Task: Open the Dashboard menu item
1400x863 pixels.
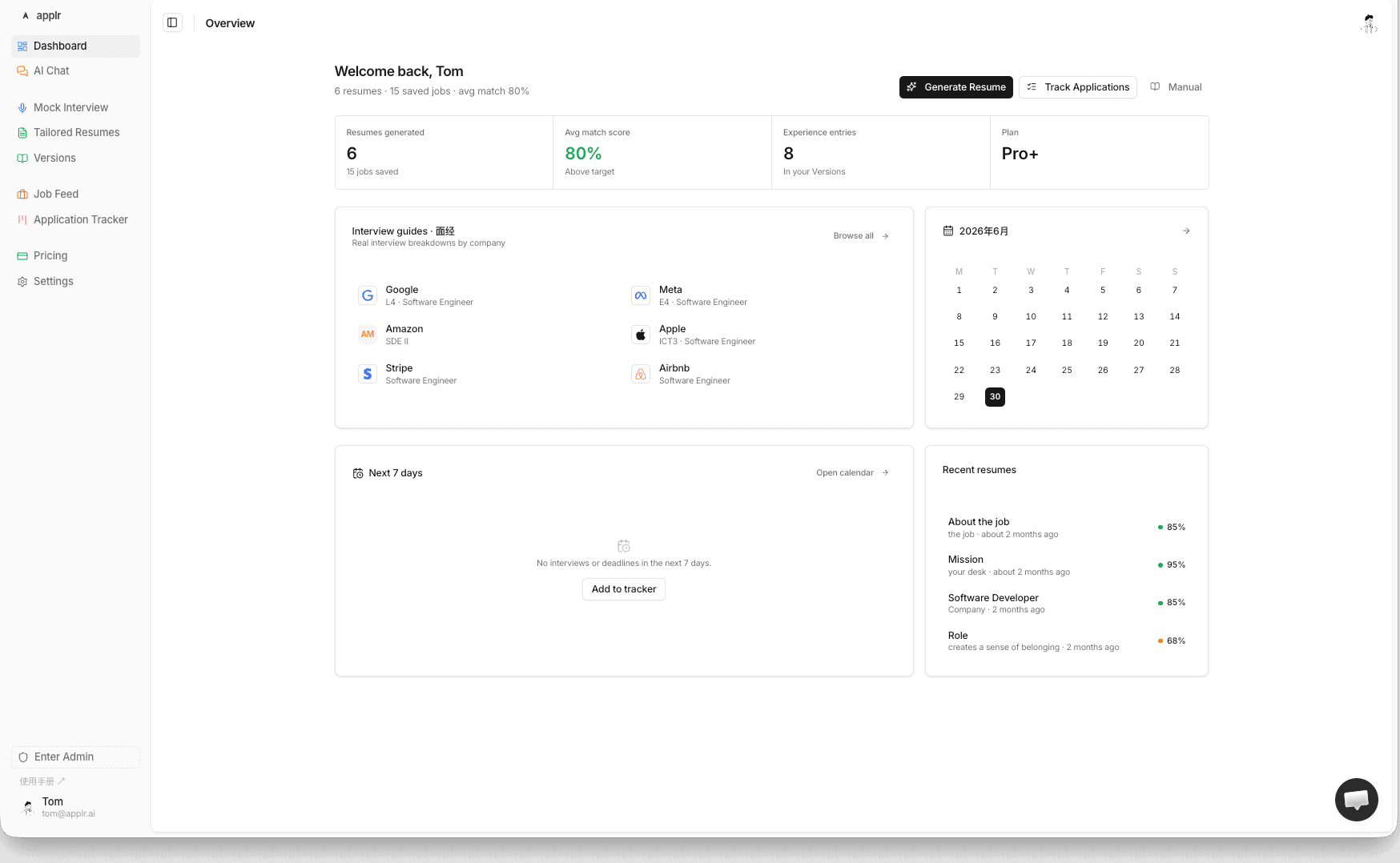Action: tap(75, 46)
